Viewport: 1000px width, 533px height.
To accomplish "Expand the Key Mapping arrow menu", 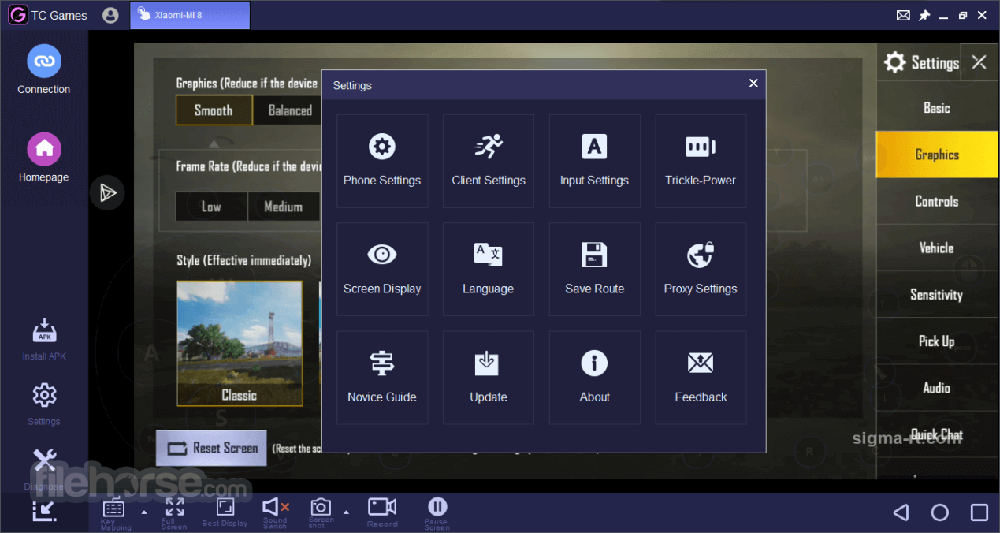I will 143,511.
